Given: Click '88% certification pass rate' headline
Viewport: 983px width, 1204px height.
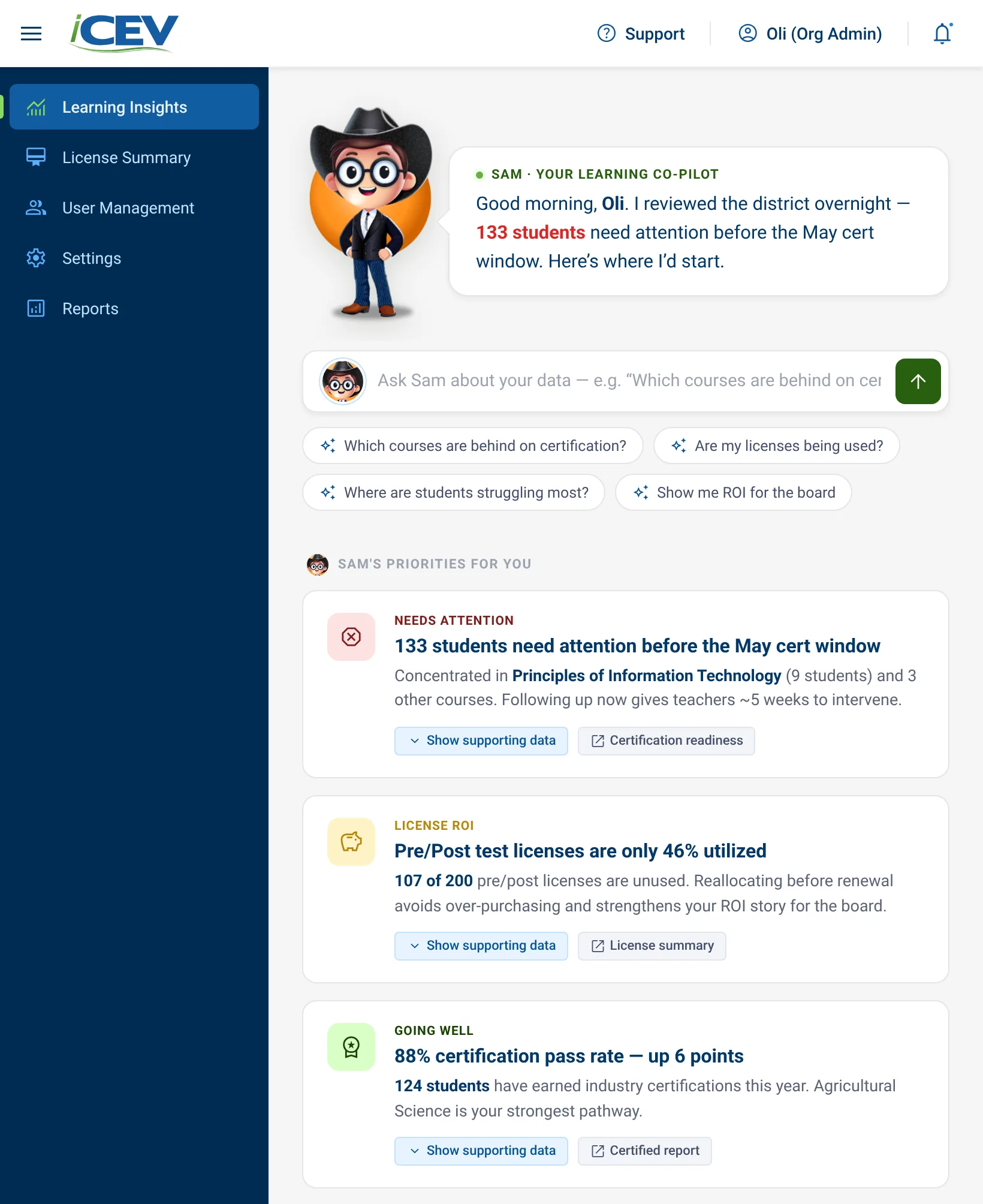Looking at the screenshot, I should (569, 1056).
